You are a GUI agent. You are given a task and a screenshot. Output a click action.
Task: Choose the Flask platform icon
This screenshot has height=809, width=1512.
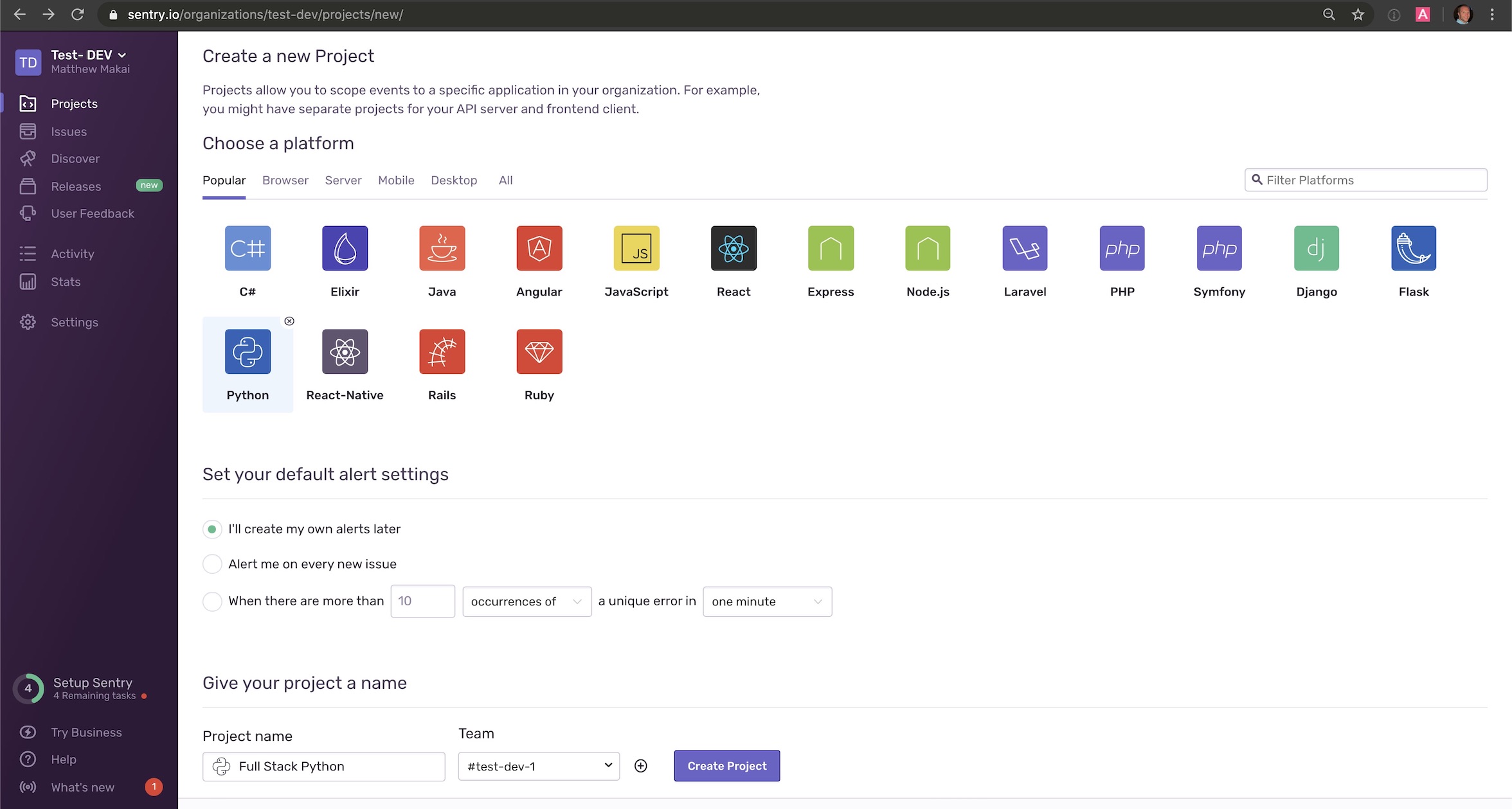tap(1413, 249)
